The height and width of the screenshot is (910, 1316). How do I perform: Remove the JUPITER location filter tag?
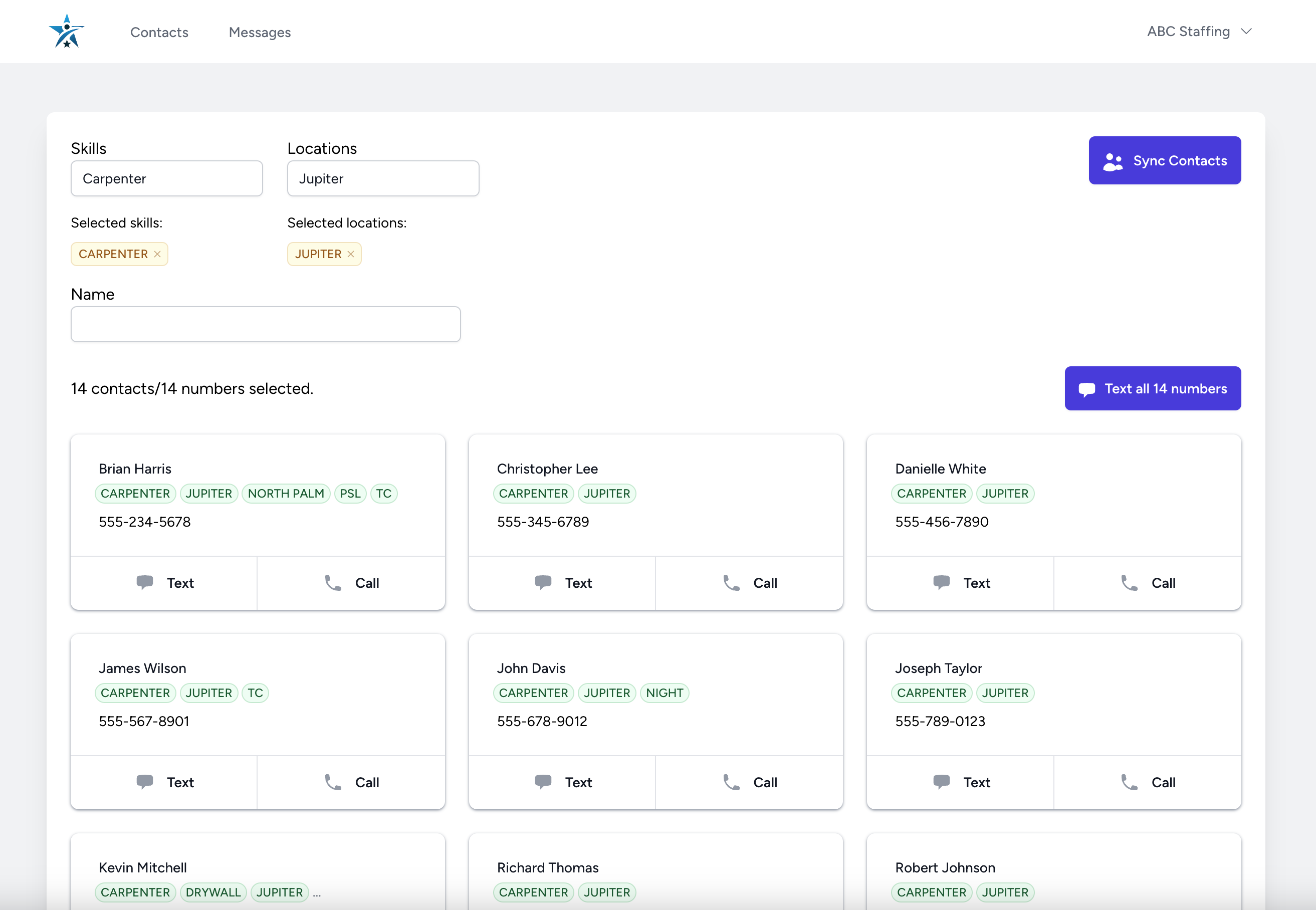pyautogui.click(x=351, y=254)
